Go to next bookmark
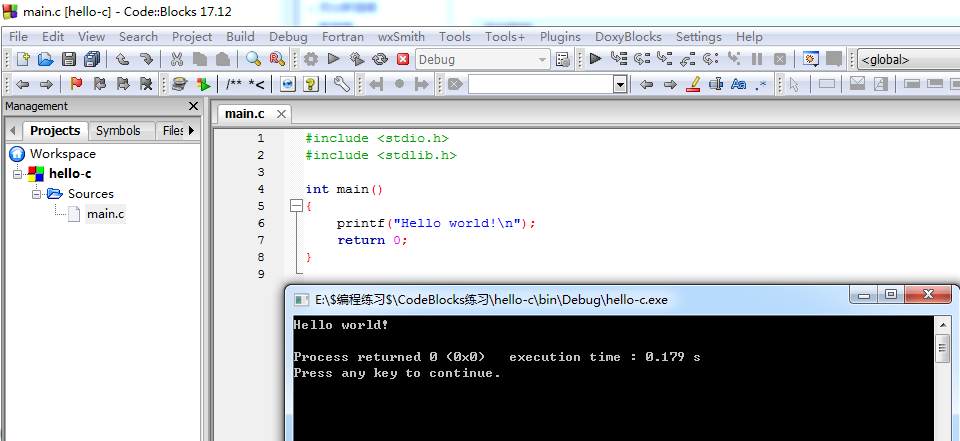960x441 pixels. [x=123, y=84]
